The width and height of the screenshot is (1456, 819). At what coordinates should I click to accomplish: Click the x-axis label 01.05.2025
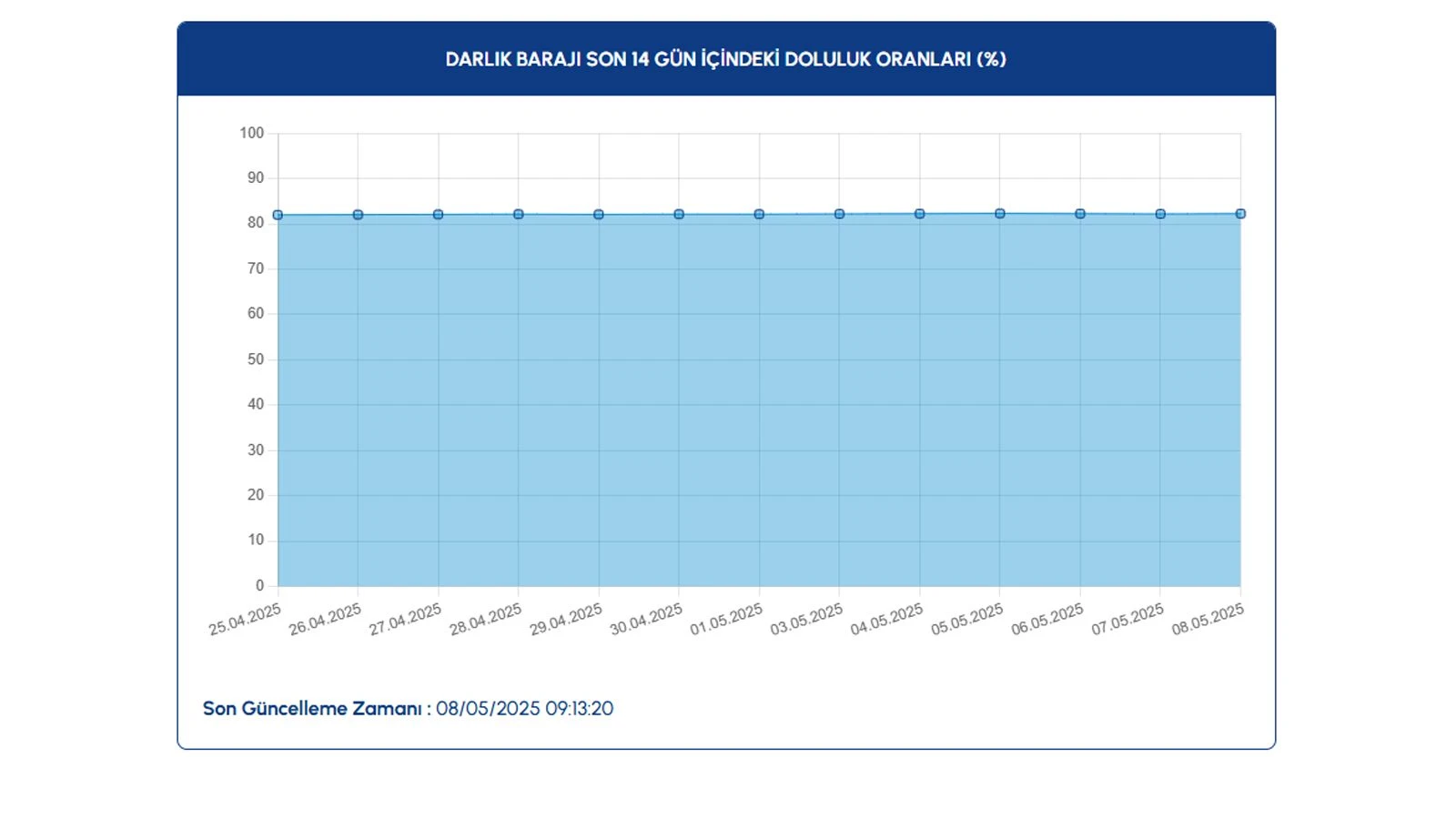pos(726,620)
